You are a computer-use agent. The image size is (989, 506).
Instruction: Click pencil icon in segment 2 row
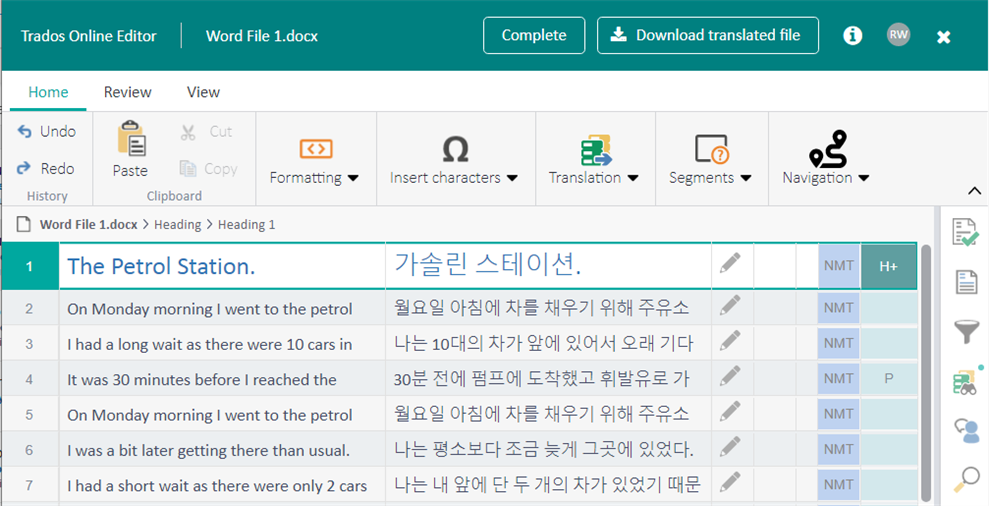click(730, 306)
